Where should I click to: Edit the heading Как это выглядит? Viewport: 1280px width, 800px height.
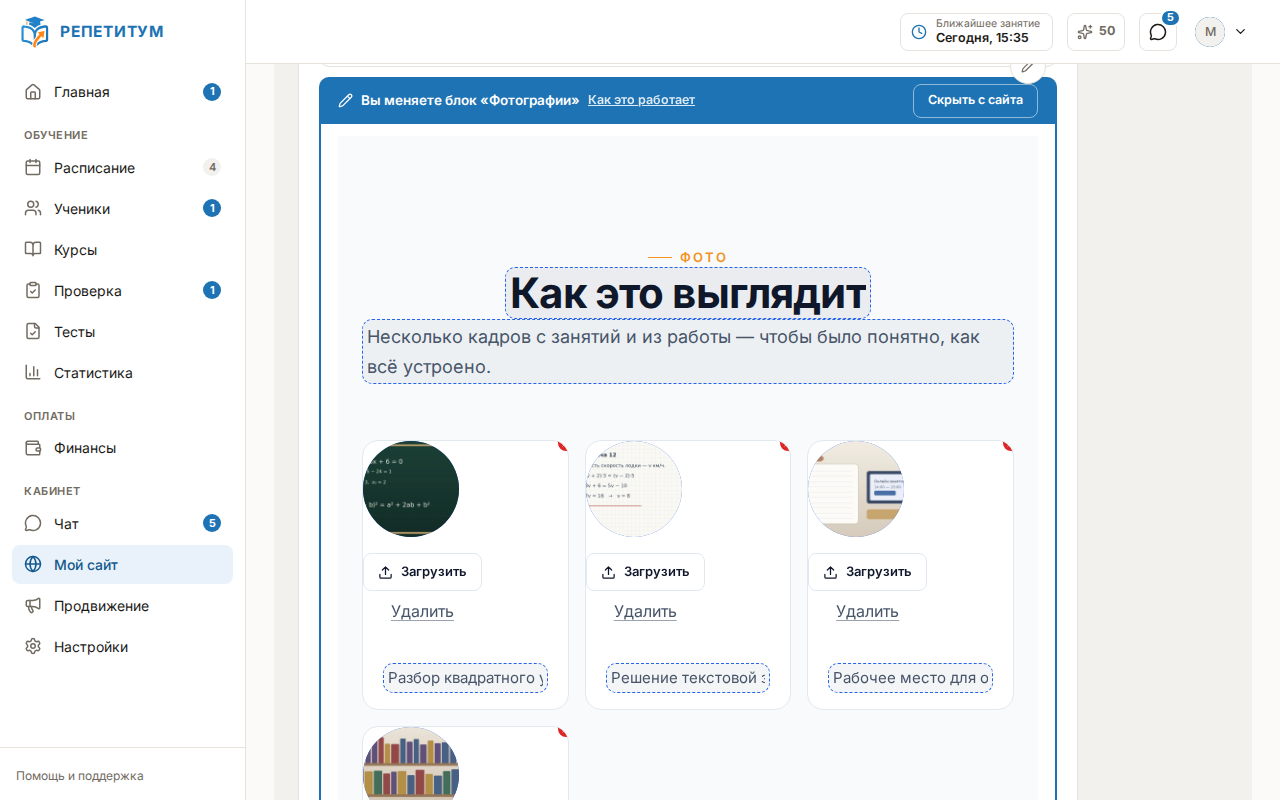[688, 293]
